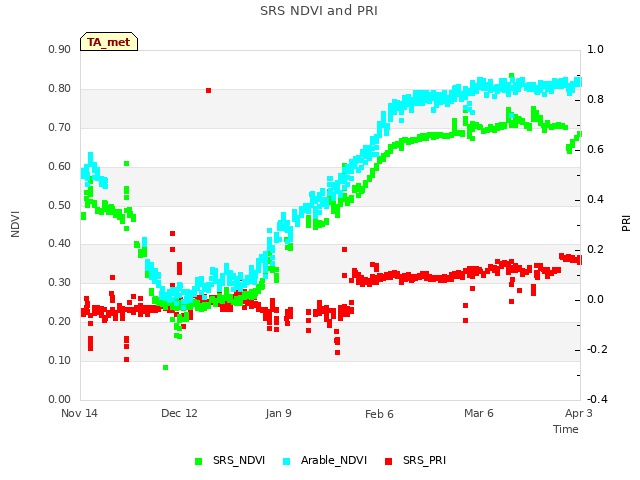Viewport: 640px width, 480px height.
Task: Click the 0.90 NDVI axis value
Action: point(60,49)
